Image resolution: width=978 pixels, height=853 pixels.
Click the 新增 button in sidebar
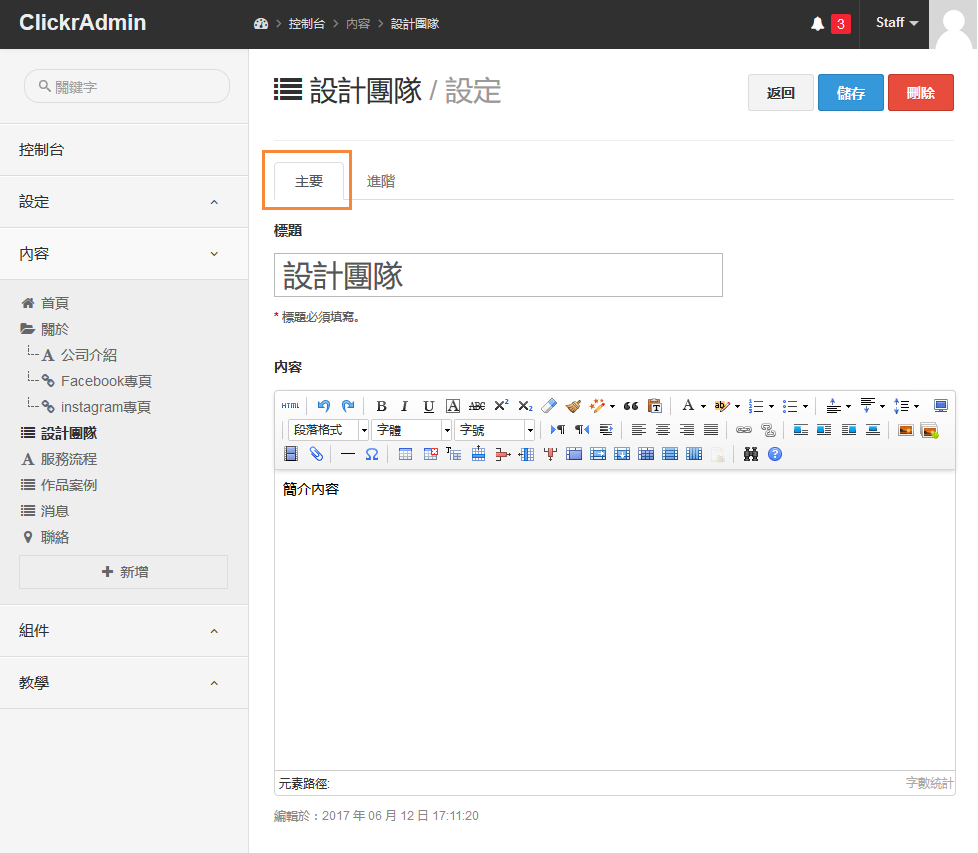(x=123, y=572)
